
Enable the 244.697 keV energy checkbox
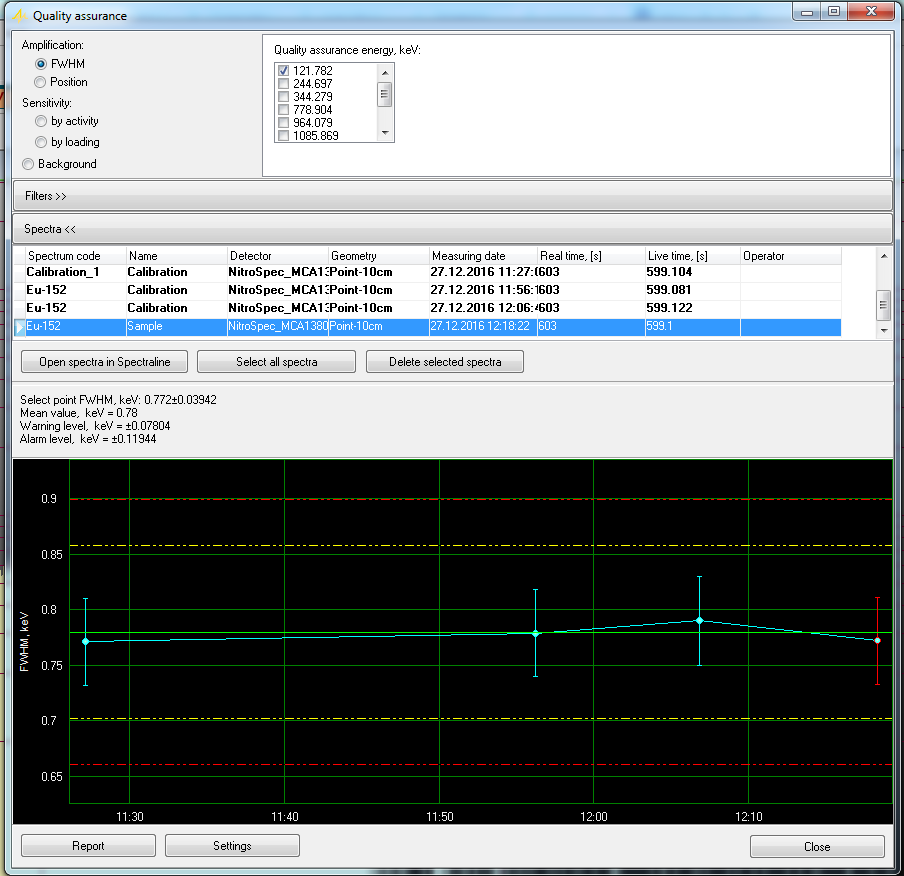[x=283, y=84]
